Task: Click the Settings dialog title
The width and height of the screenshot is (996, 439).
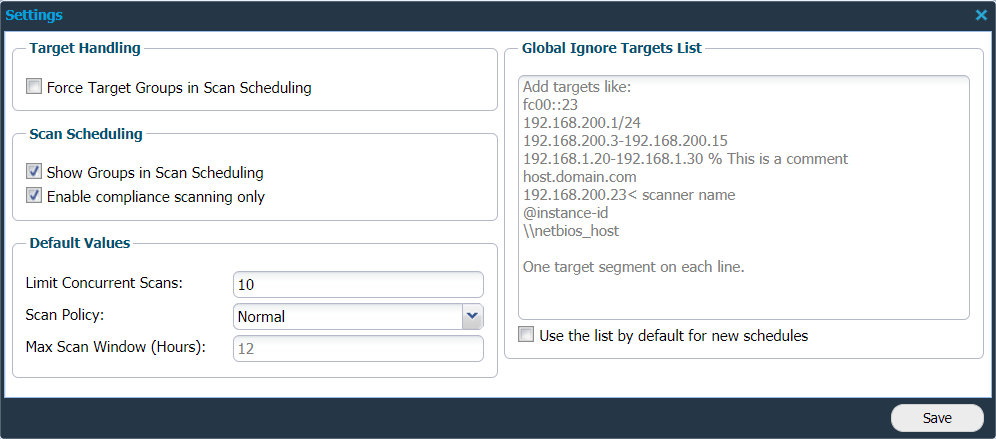Action: (34, 16)
